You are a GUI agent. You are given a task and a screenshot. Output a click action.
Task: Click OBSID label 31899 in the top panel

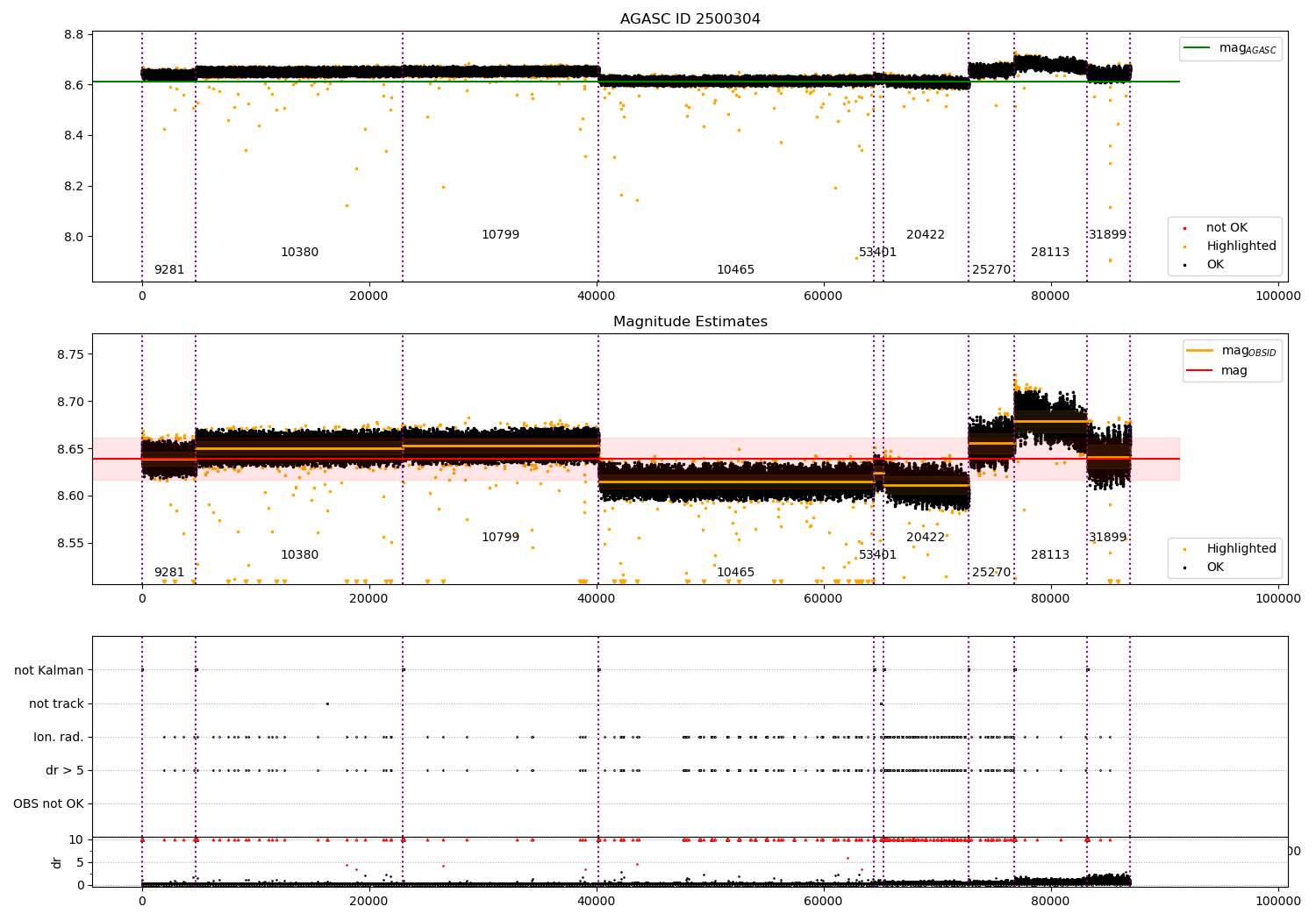(x=1107, y=235)
